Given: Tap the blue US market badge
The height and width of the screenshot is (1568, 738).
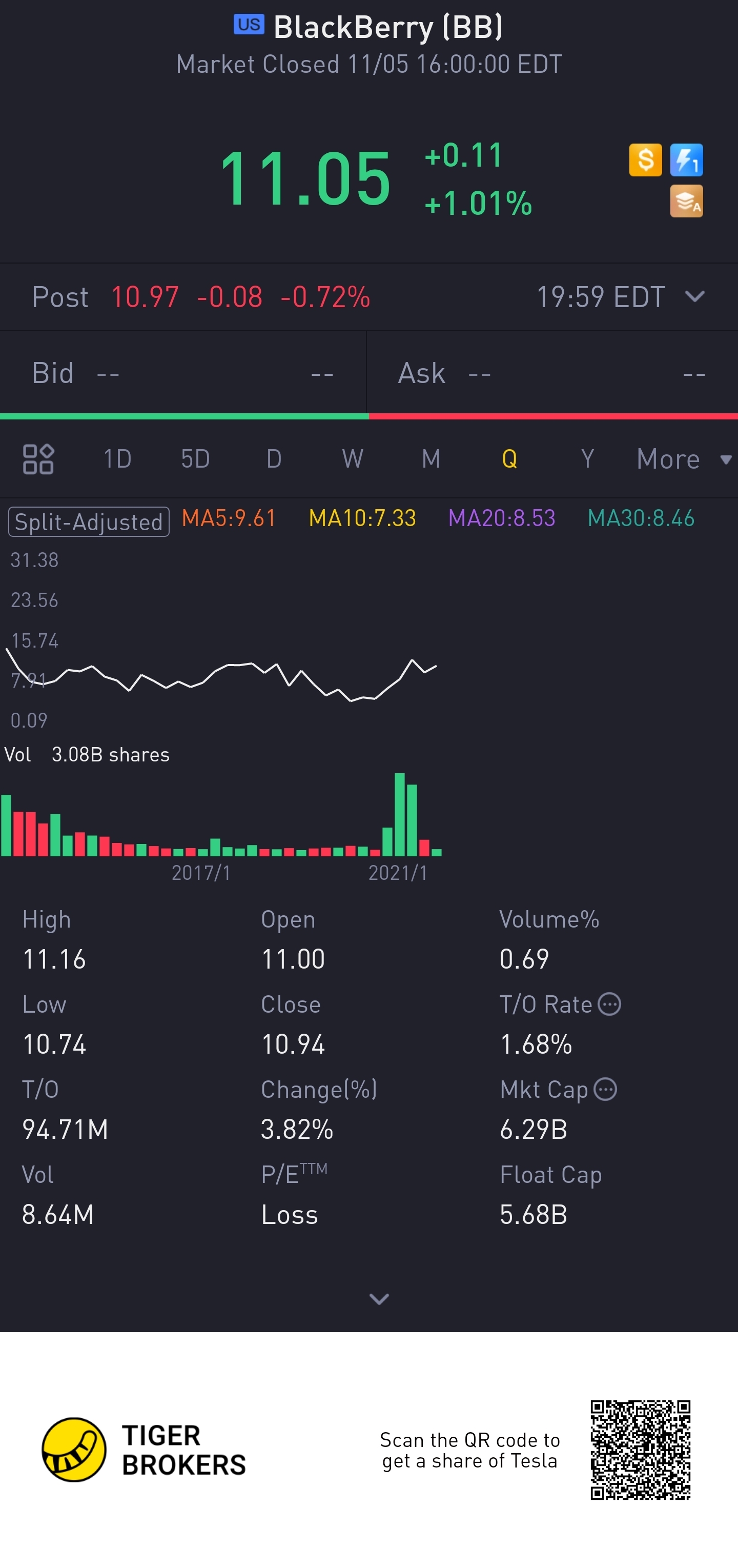Looking at the screenshot, I should pyautogui.click(x=249, y=25).
